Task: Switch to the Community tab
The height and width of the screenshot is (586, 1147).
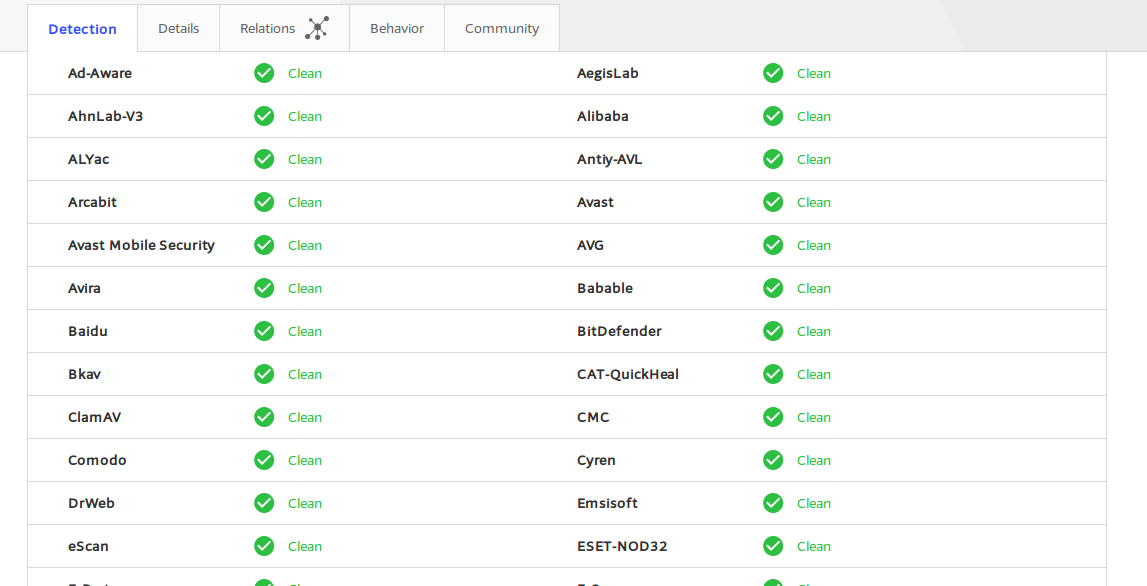Action: (x=502, y=29)
